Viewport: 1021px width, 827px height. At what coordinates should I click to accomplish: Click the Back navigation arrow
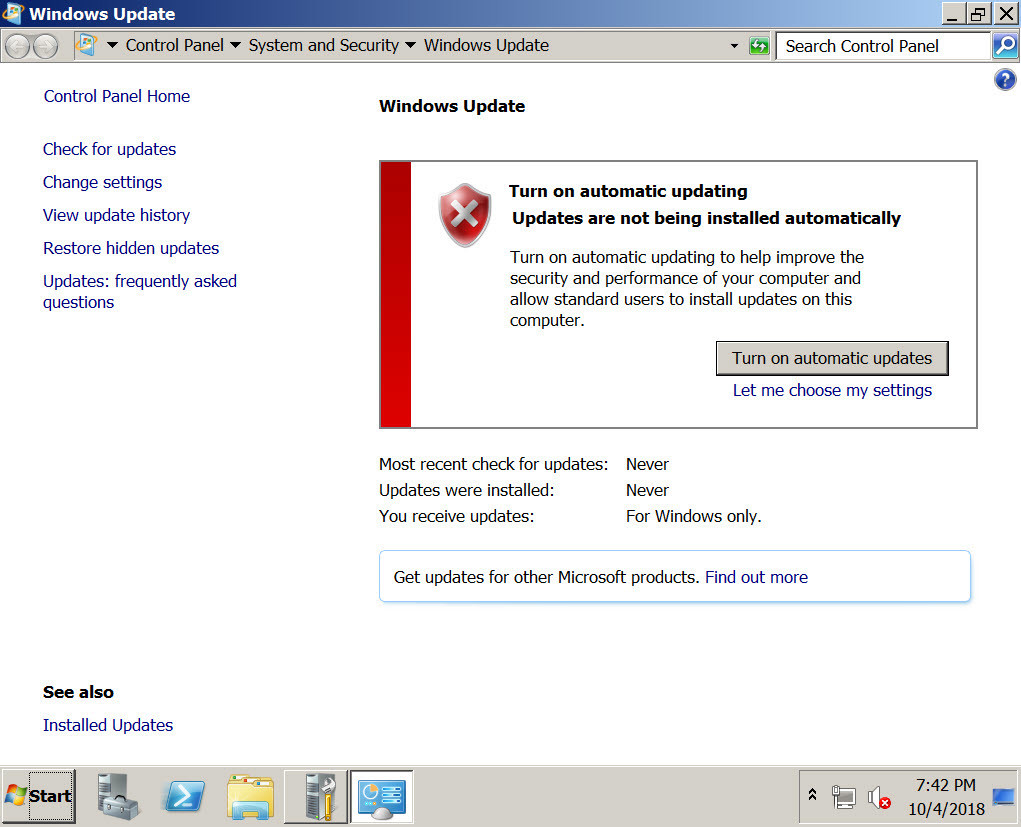click(18, 46)
